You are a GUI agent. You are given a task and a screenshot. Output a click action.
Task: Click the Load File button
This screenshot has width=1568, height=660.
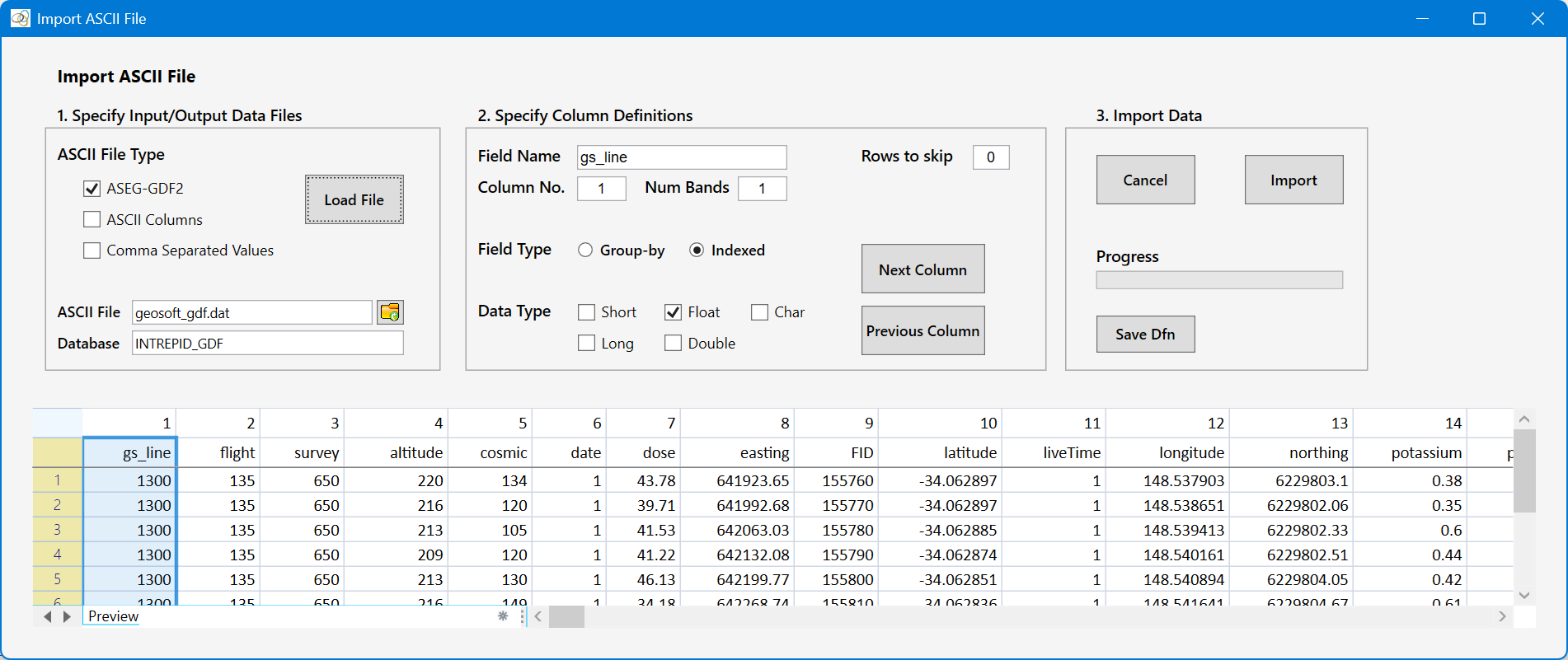pos(354,199)
